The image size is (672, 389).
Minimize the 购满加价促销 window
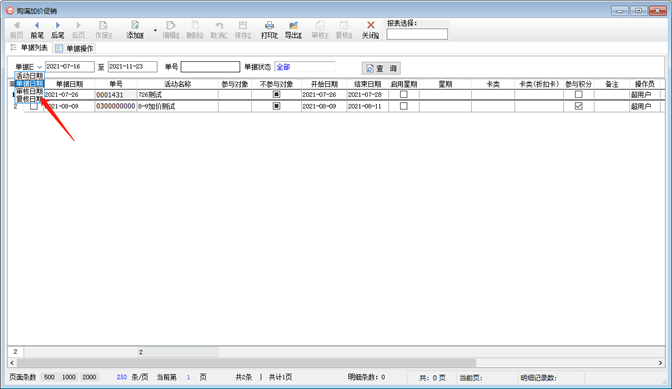[x=620, y=11]
